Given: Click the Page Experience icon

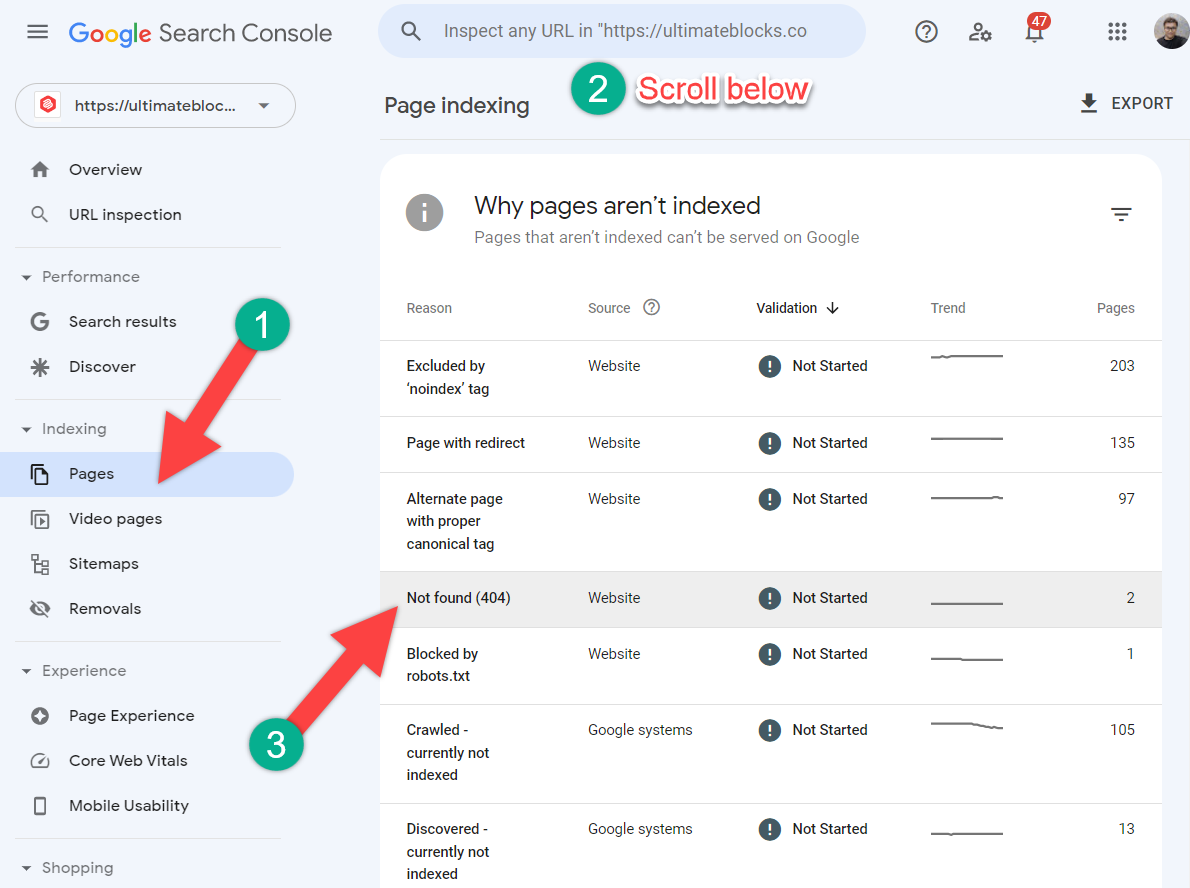Looking at the screenshot, I should [x=39, y=716].
